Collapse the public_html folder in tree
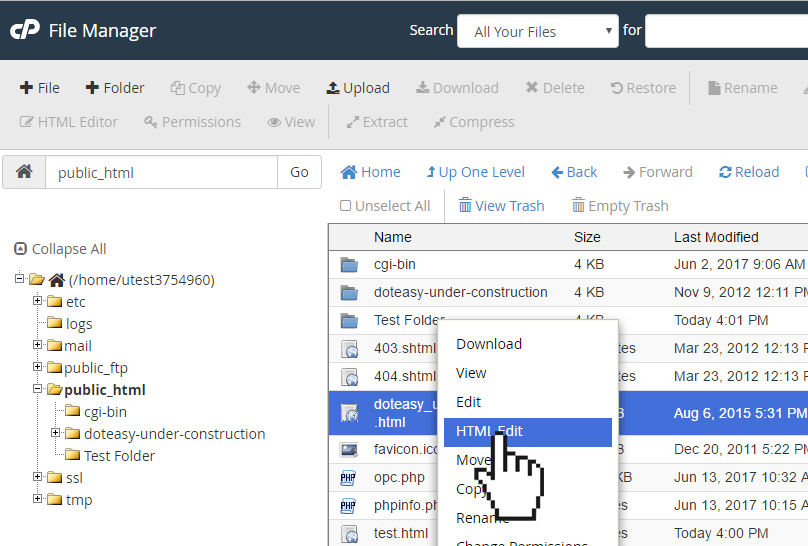Screen dimensions: 808x546 pos(37,388)
